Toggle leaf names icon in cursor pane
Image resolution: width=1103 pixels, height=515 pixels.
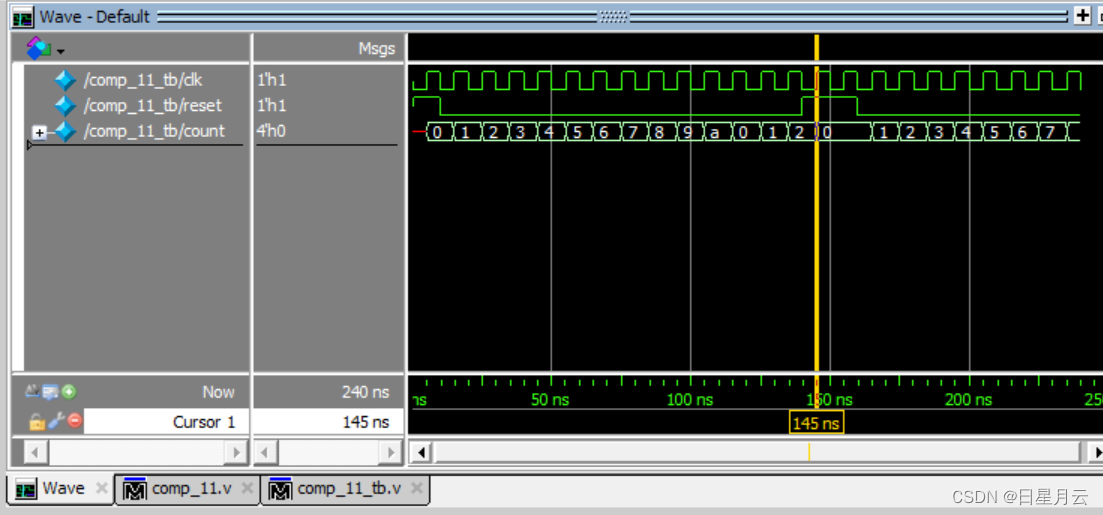(x=32, y=391)
